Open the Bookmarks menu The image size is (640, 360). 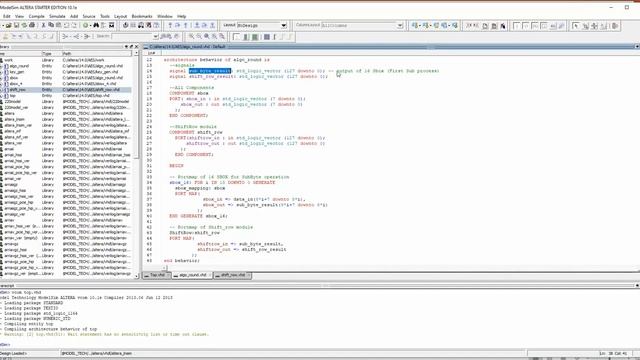[142, 16]
